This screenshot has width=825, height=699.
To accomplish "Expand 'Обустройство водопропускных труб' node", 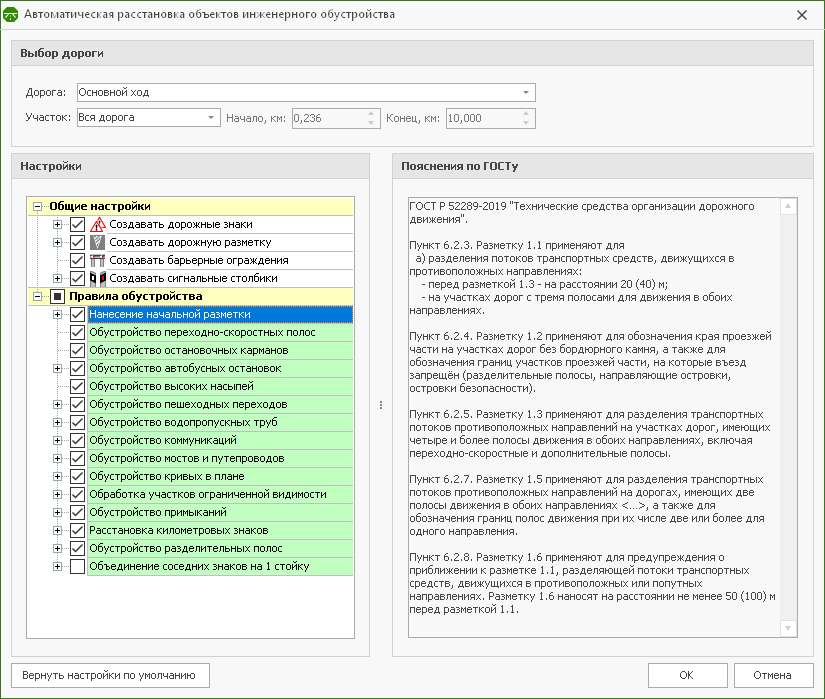I will point(57,422).
